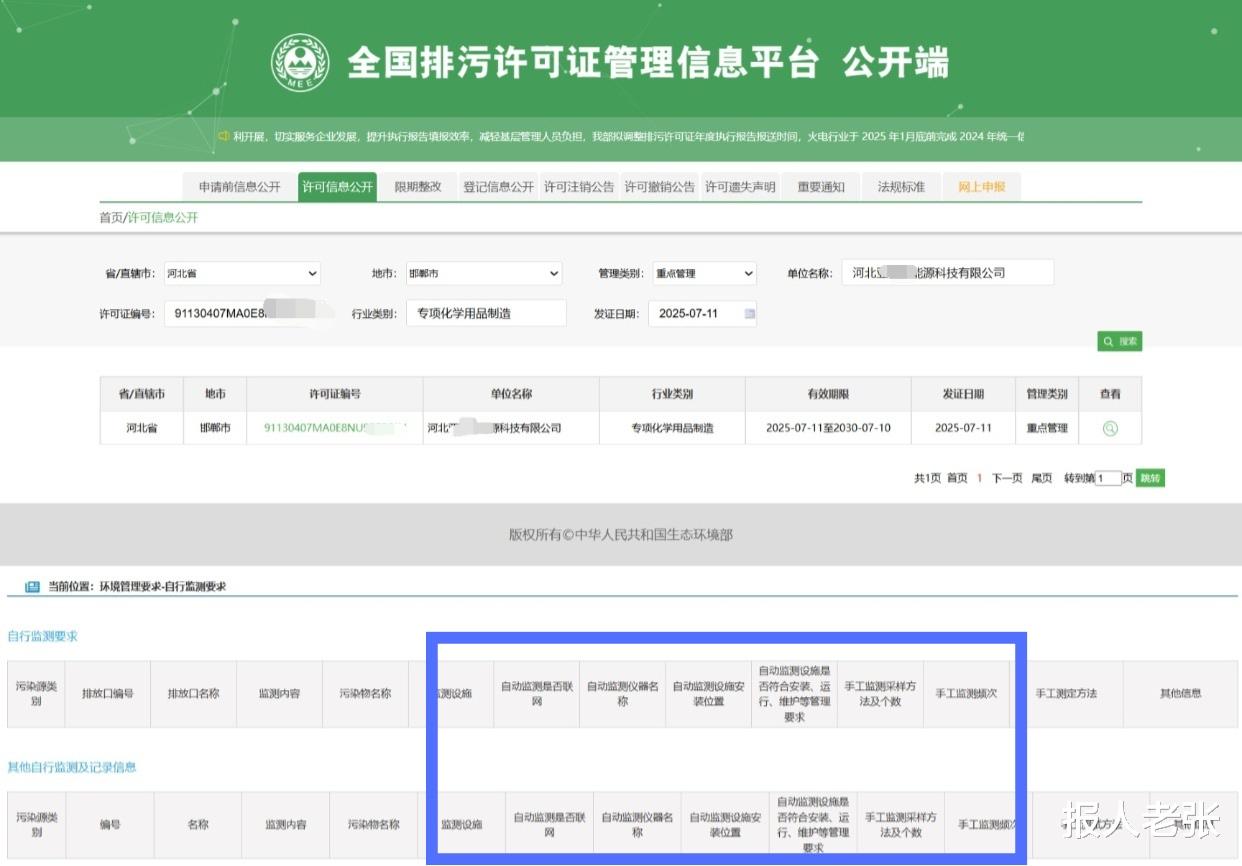Click the 名称 column header in lower table
Viewport: 1242px width, 866px height.
[x=198, y=825]
